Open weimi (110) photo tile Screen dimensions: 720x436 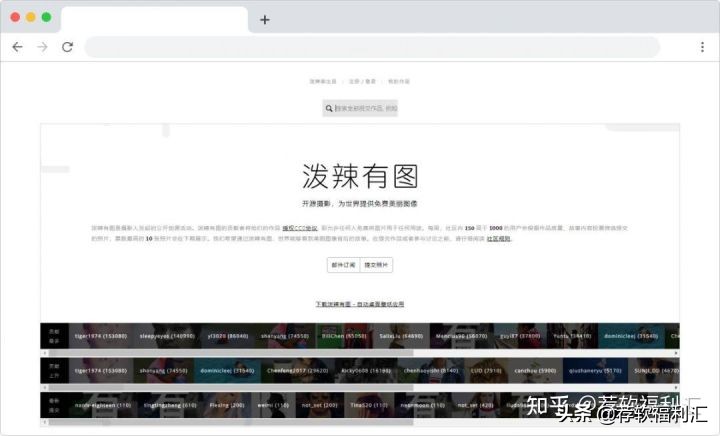tap(273, 405)
